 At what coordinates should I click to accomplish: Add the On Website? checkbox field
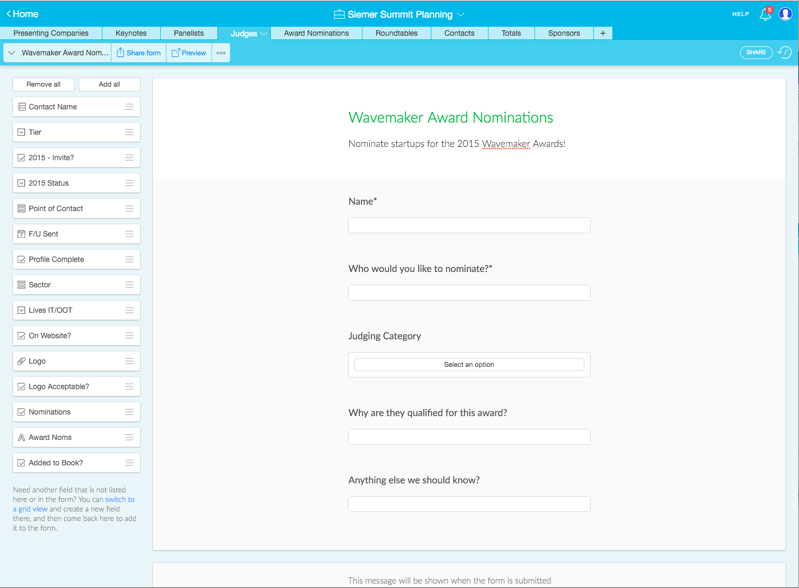(76, 336)
